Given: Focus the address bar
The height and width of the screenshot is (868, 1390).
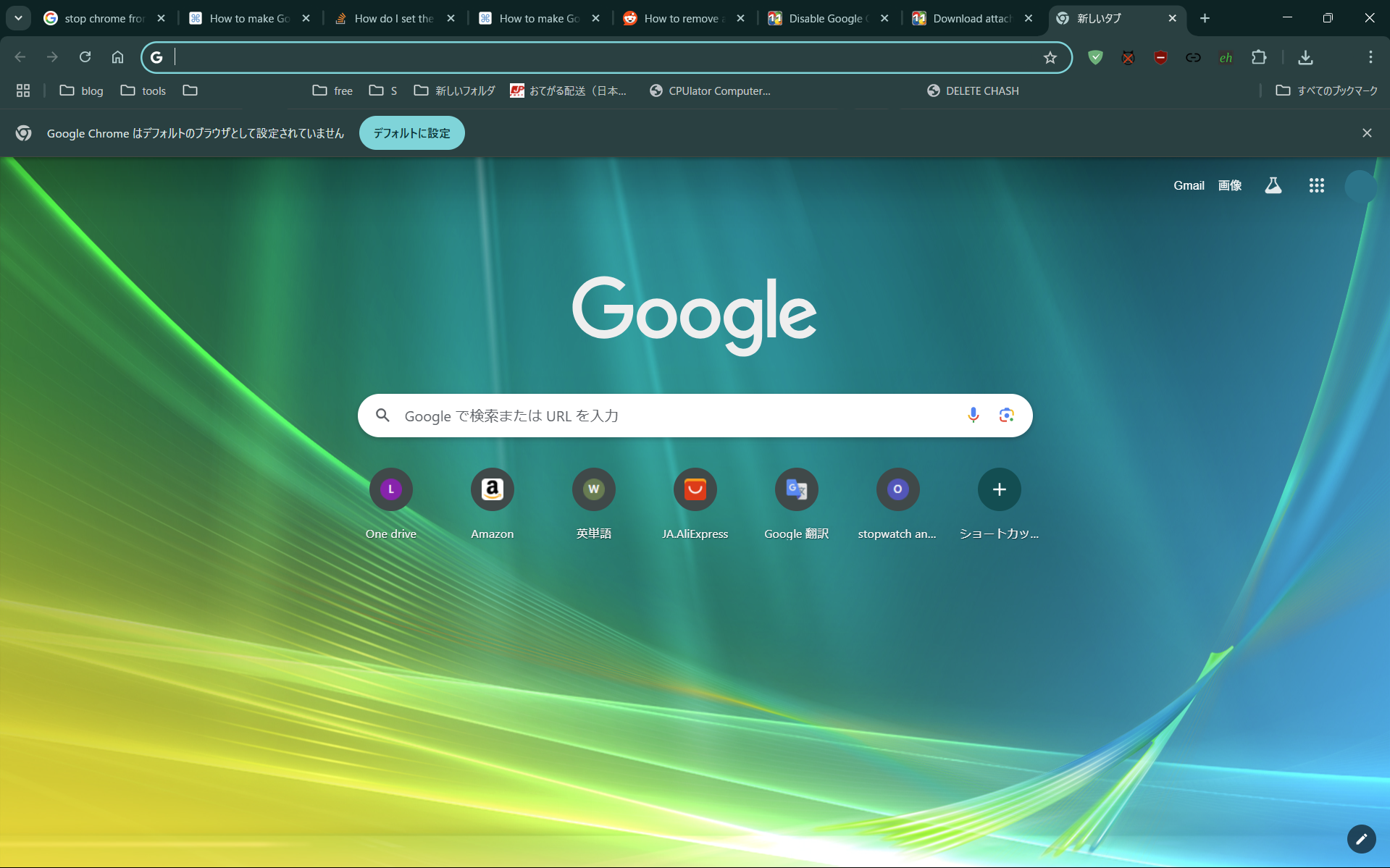Looking at the screenshot, I should point(606,57).
